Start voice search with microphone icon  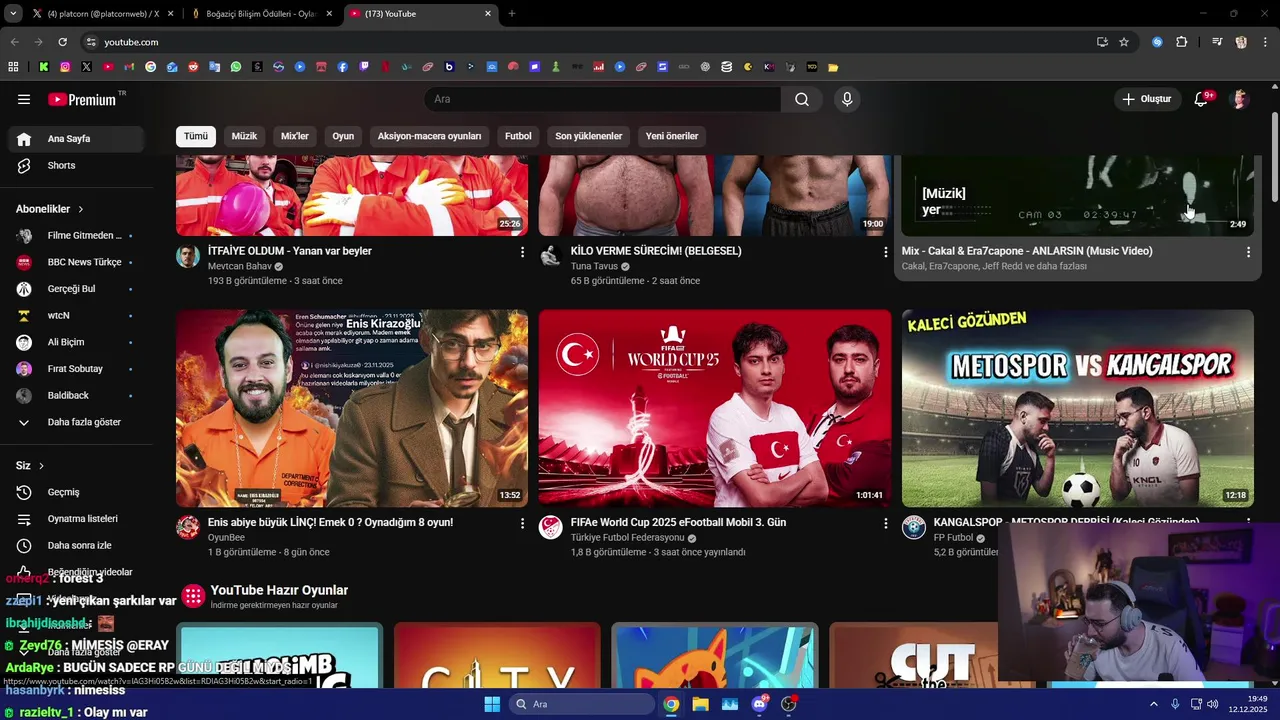847,99
